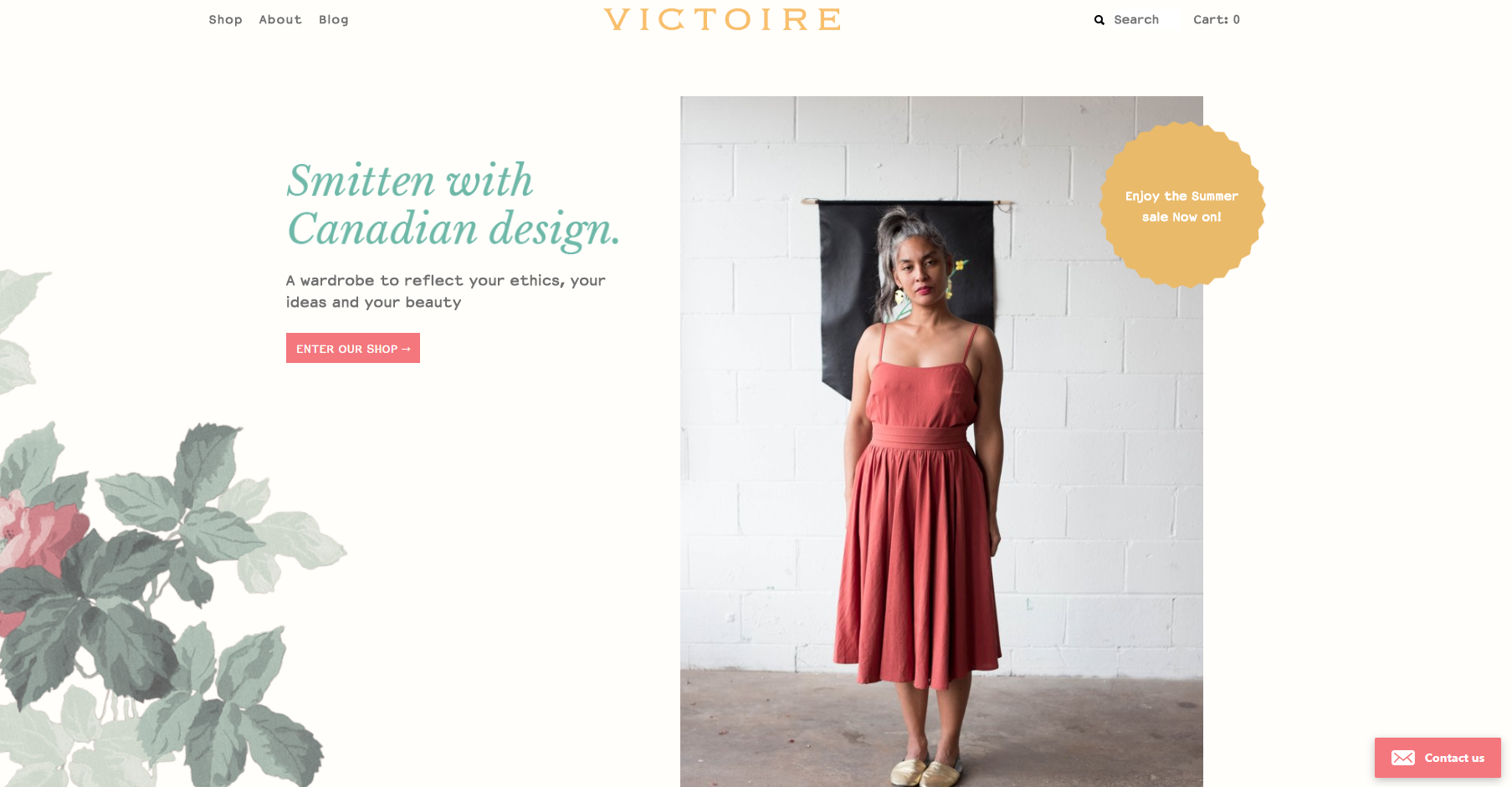The image size is (1512, 787).
Task: Open the Blog page
Action: (x=333, y=19)
